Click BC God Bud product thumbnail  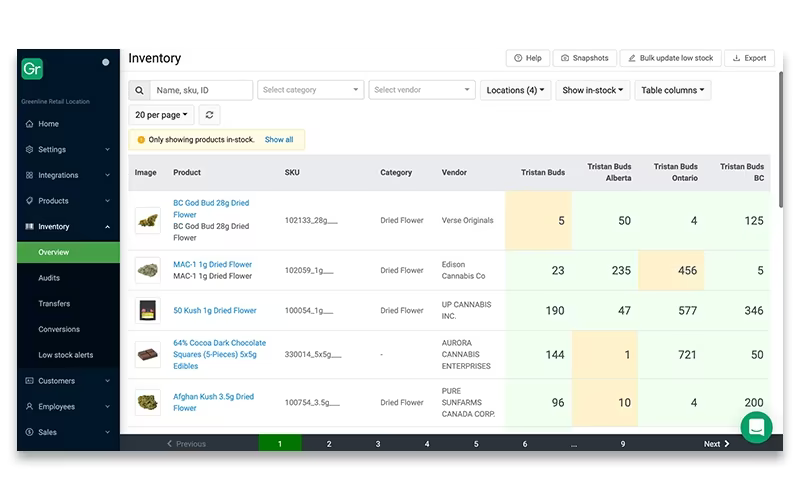147,220
